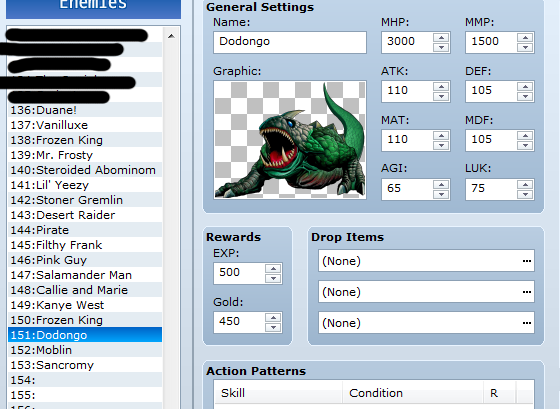Click the enemy list scroll-up arrow
560x409 pixels.
tap(171, 36)
